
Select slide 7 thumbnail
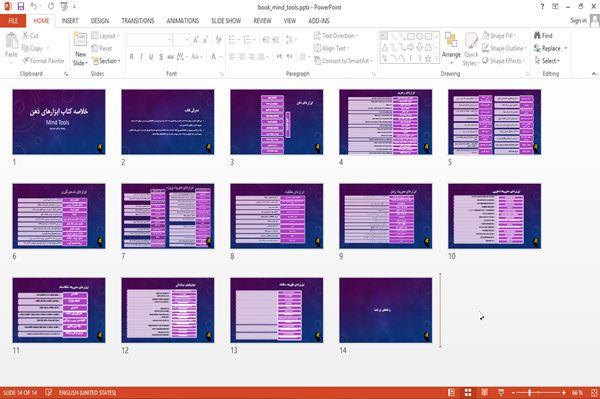(168, 216)
